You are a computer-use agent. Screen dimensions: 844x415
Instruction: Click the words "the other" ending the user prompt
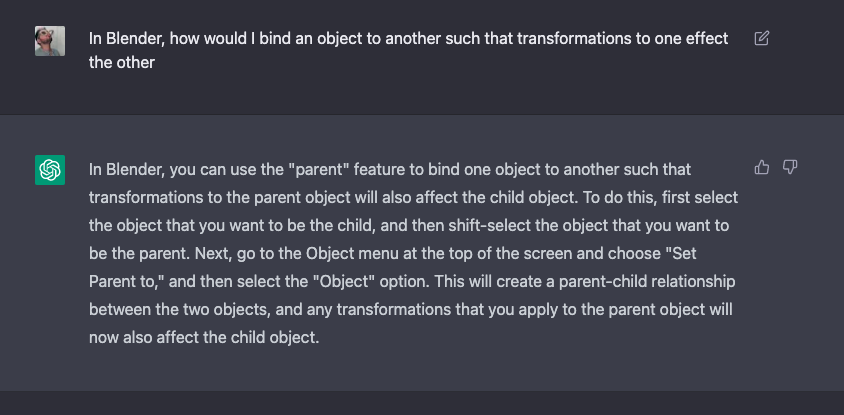pyautogui.click(x=123, y=61)
